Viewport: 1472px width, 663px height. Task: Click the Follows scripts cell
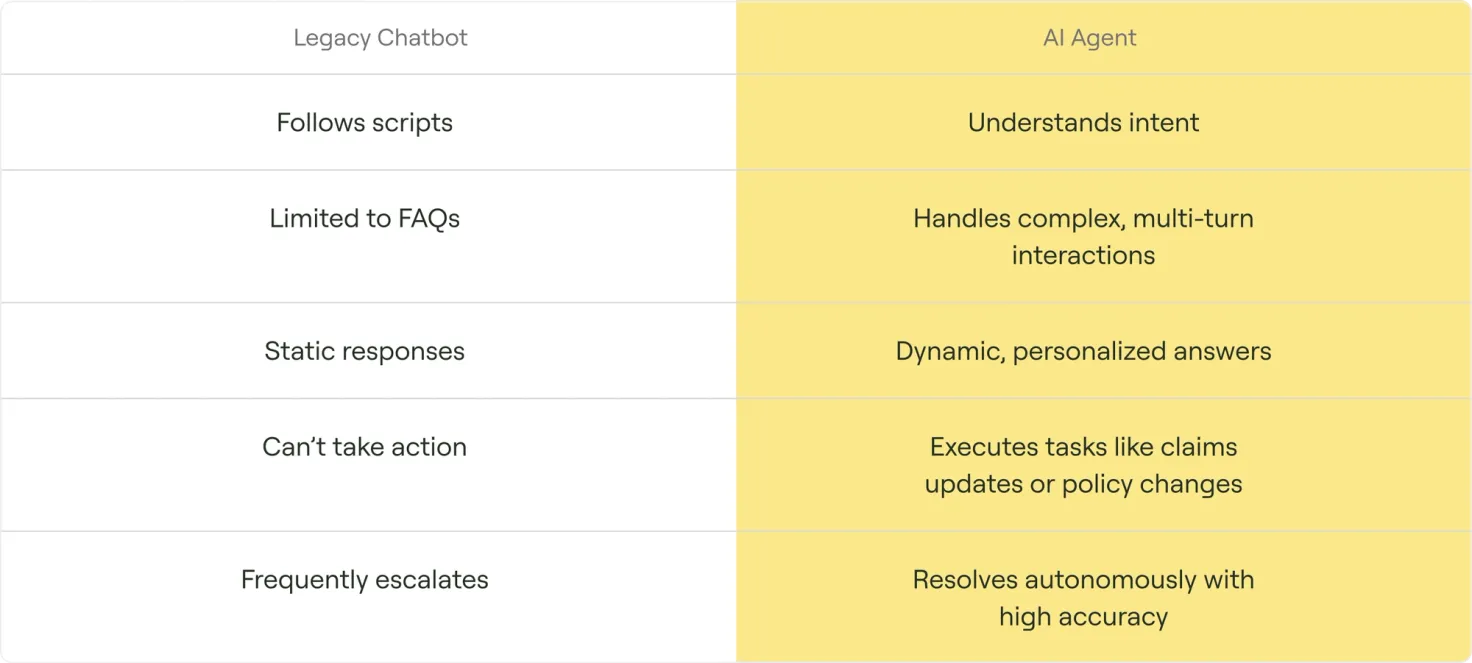pos(364,123)
